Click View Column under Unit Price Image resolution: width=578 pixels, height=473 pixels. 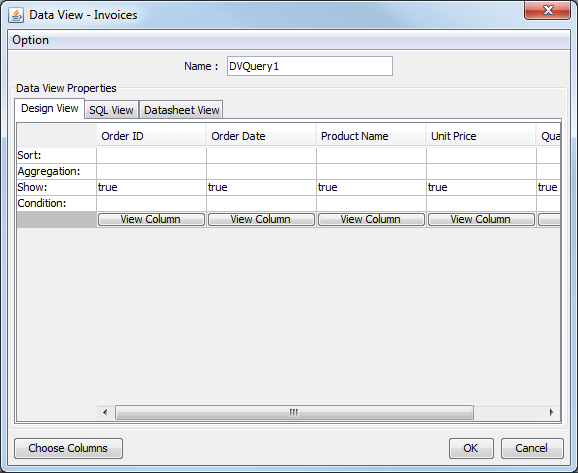481,219
